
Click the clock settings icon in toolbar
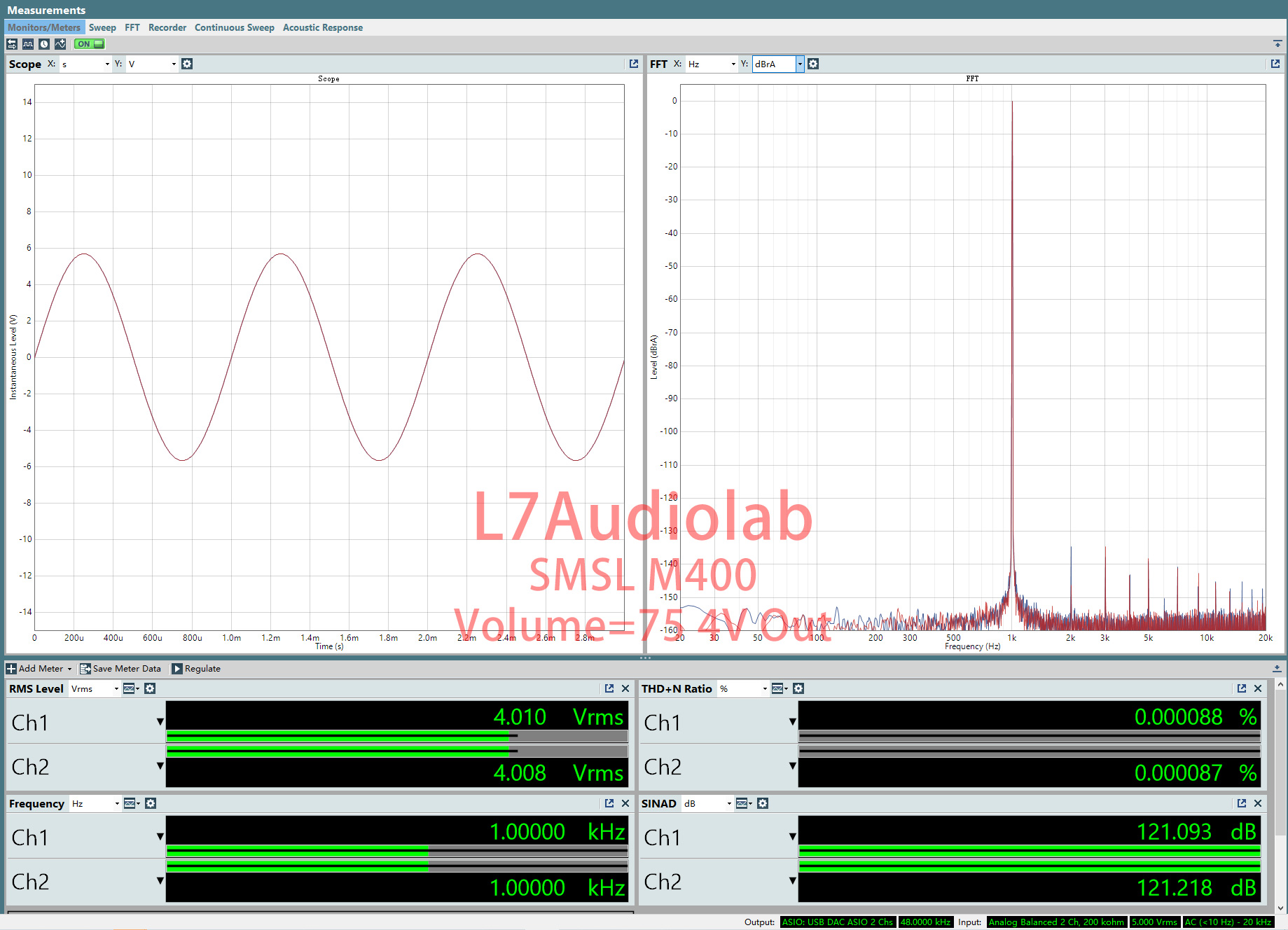click(x=44, y=44)
